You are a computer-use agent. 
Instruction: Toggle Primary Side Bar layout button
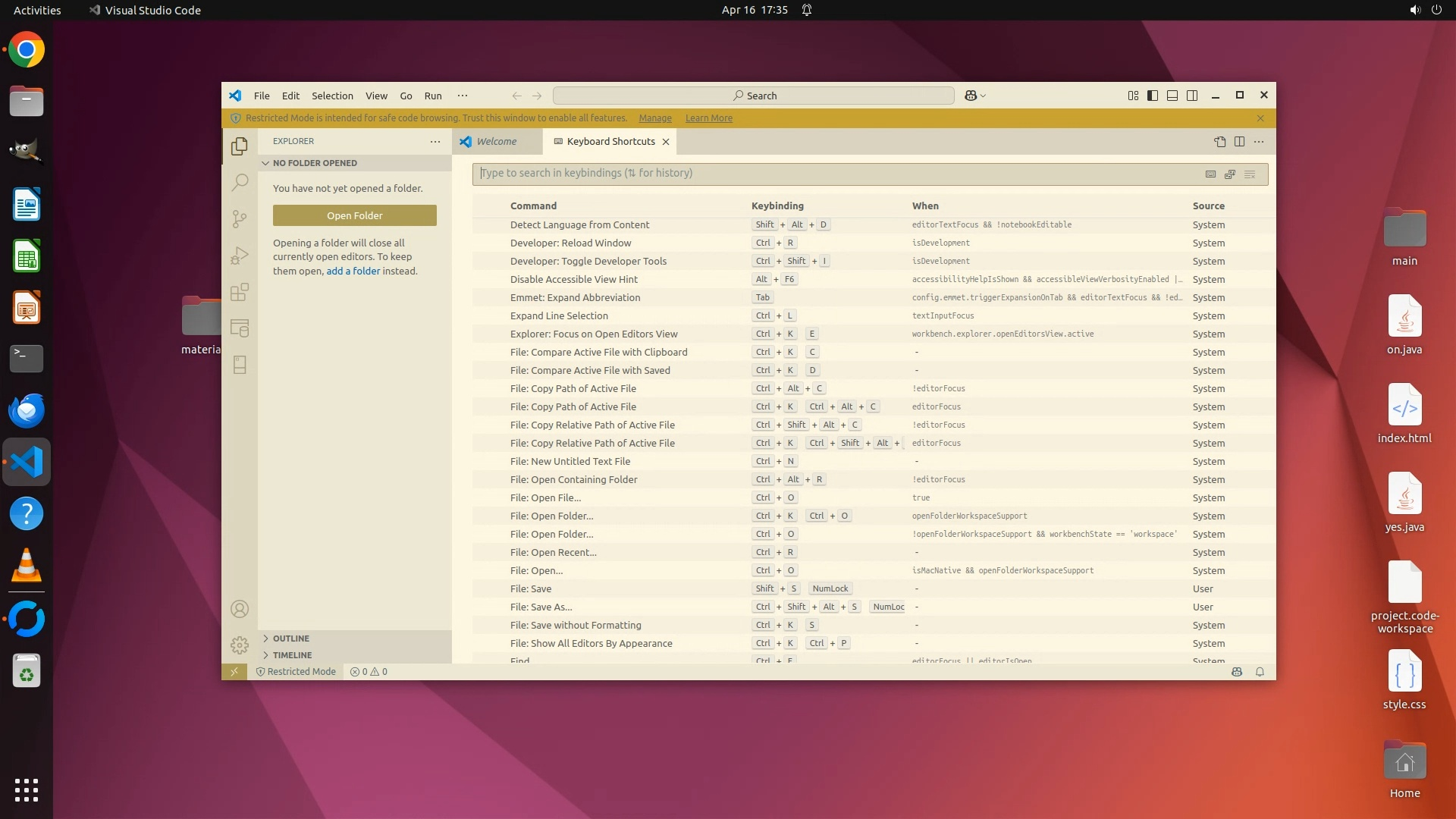click(1153, 96)
